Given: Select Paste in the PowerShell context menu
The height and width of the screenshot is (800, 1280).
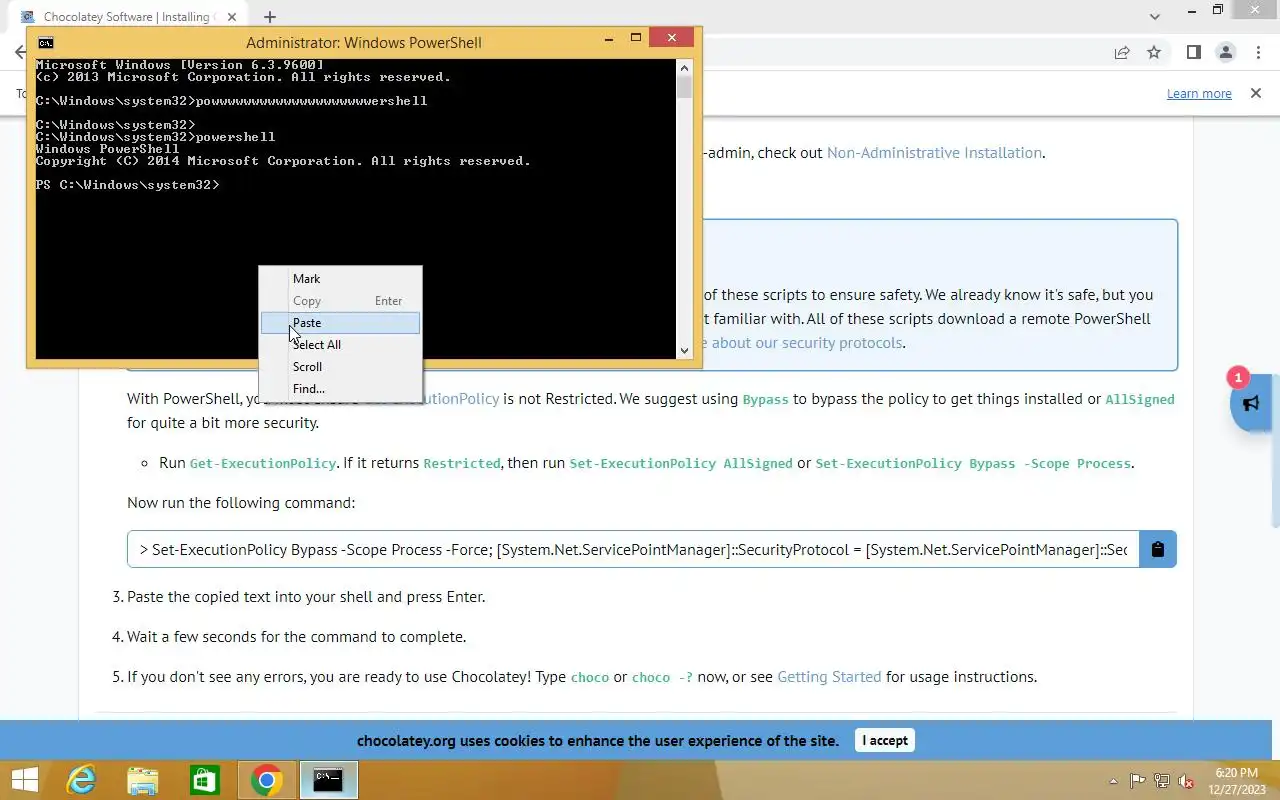Looking at the screenshot, I should tap(340, 322).
